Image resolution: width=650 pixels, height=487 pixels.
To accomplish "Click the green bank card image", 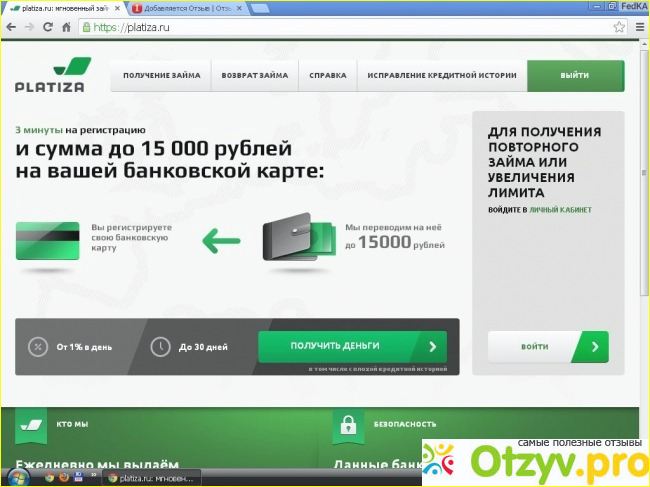I will pyautogui.click(x=47, y=241).
